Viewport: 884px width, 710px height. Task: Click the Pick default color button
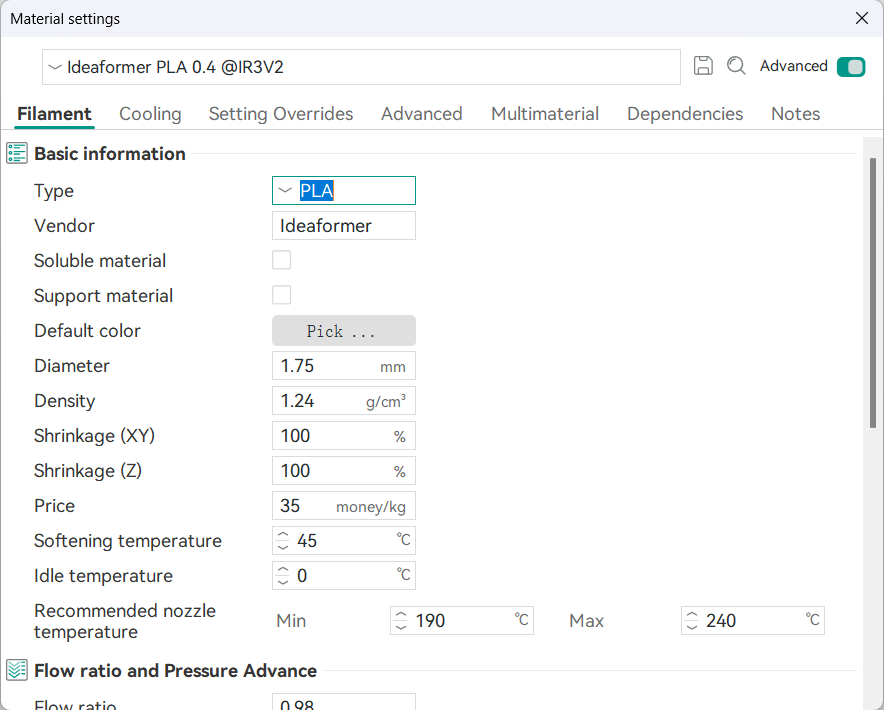[344, 330]
